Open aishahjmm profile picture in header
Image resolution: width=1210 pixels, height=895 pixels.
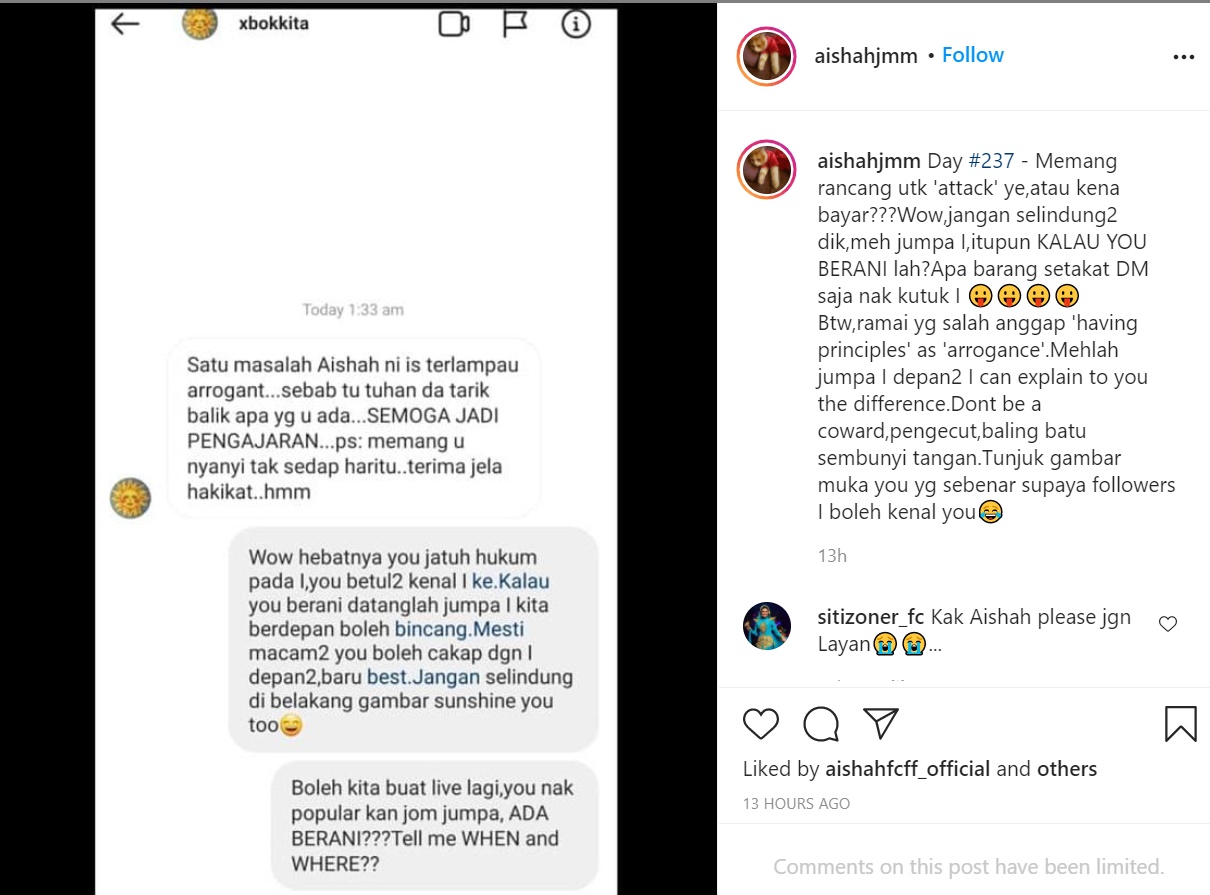point(766,56)
